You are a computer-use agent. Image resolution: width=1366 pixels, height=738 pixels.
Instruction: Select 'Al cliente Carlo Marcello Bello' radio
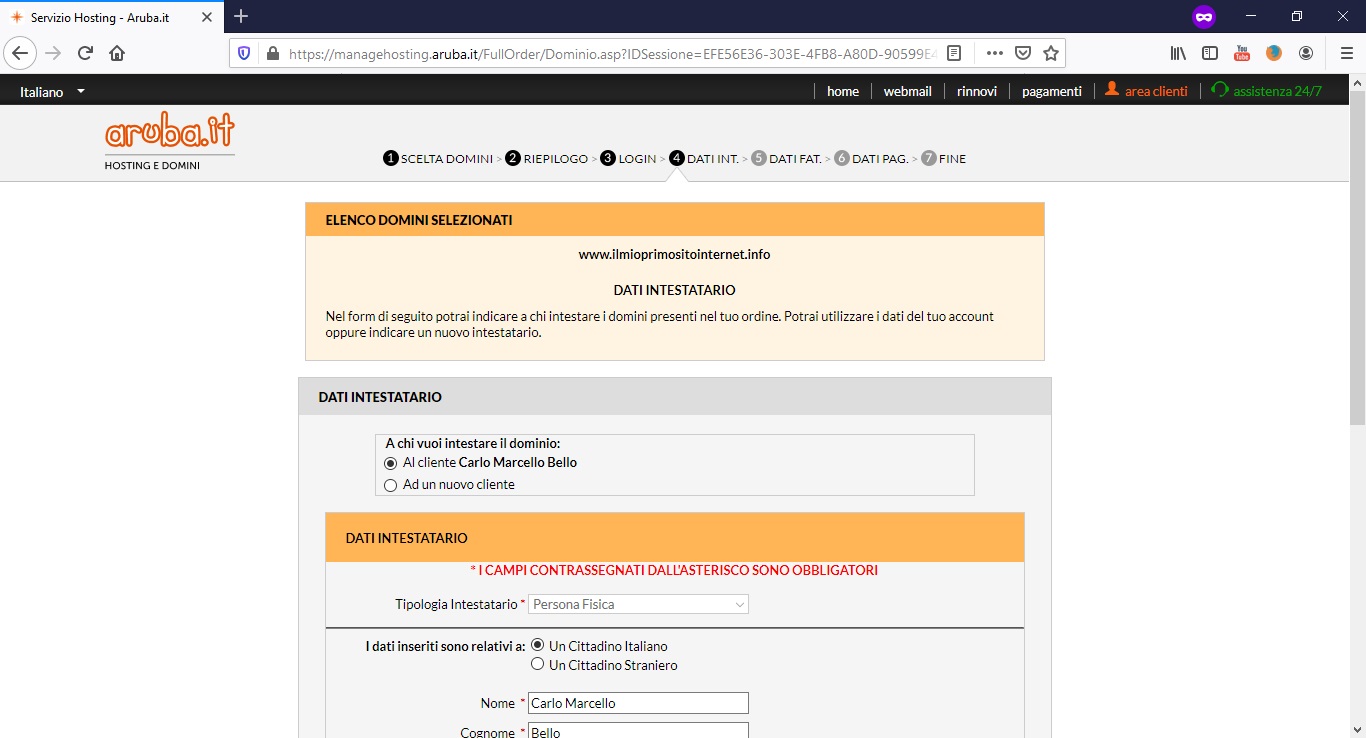[x=391, y=463]
